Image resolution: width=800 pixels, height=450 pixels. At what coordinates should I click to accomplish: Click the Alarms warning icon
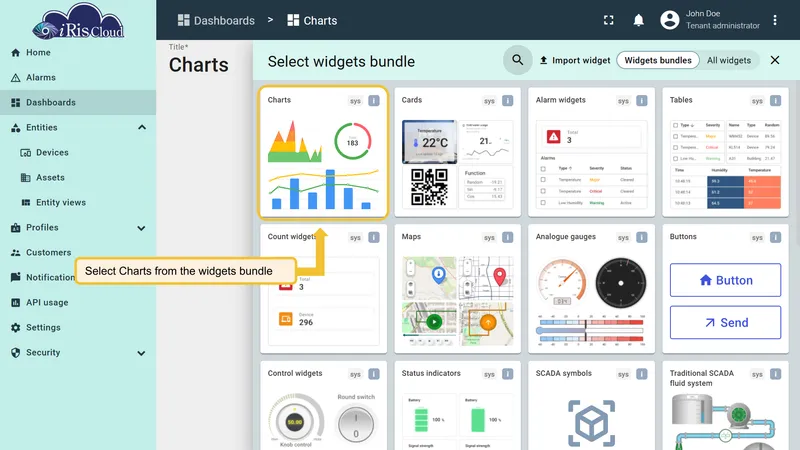[x=15, y=78]
